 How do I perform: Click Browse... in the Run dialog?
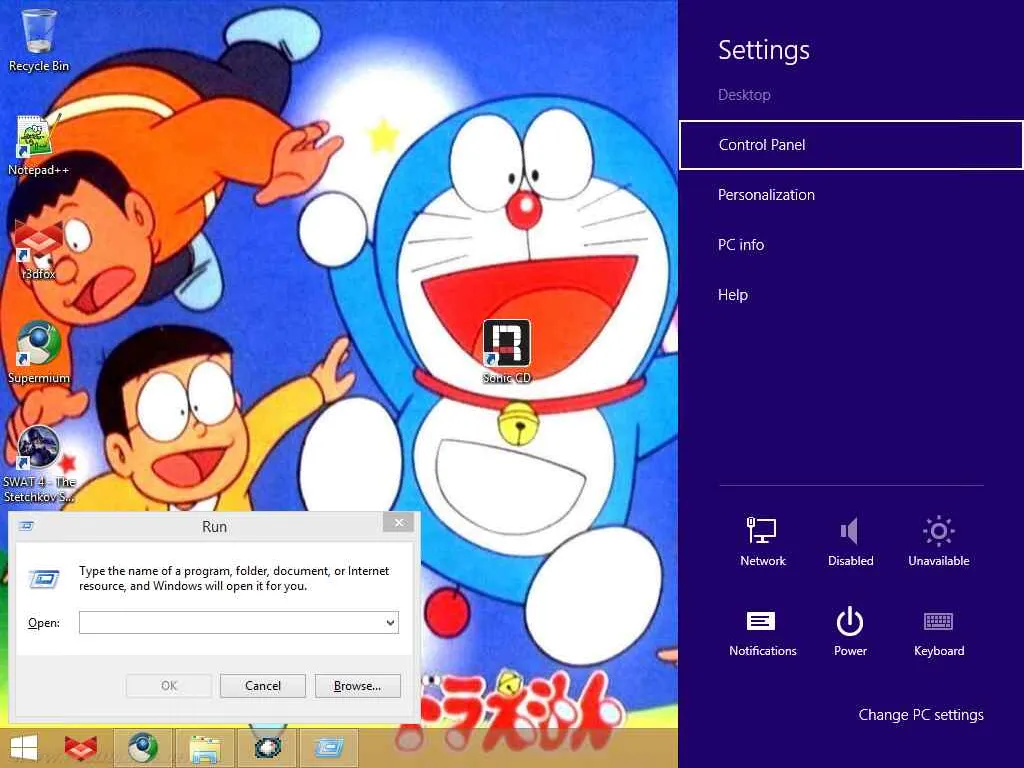[x=357, y=686]
